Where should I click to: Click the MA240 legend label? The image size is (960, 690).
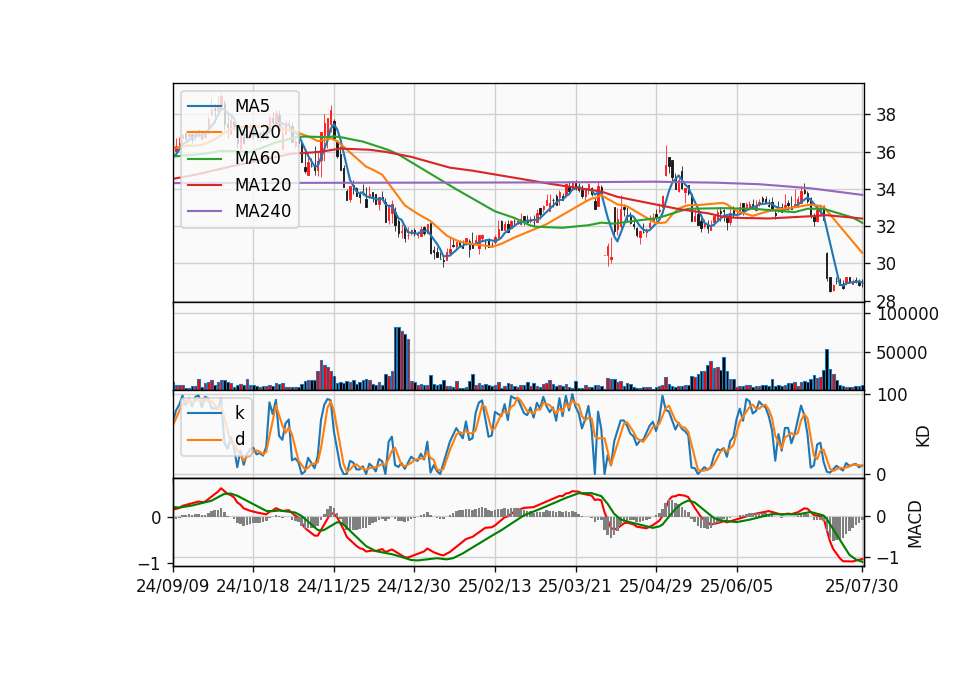[x=263, y=211]
